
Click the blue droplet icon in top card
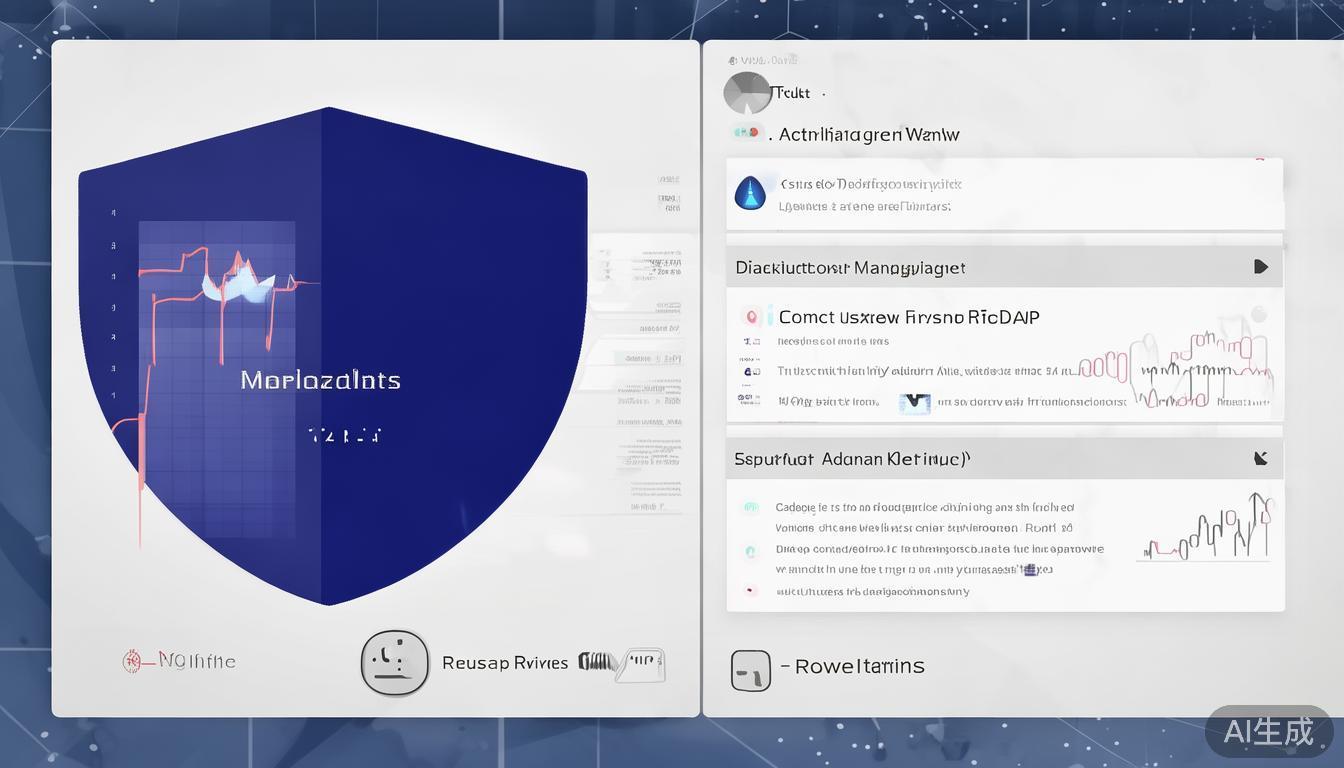(x=750, y=193)
